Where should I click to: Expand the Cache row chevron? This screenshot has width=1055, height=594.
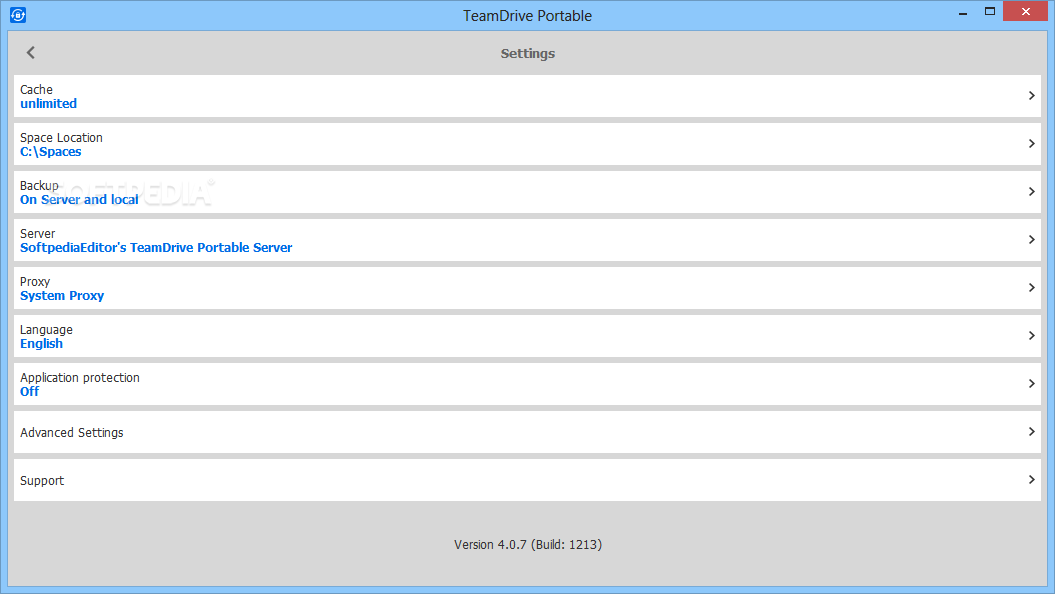pos(1031,96)
